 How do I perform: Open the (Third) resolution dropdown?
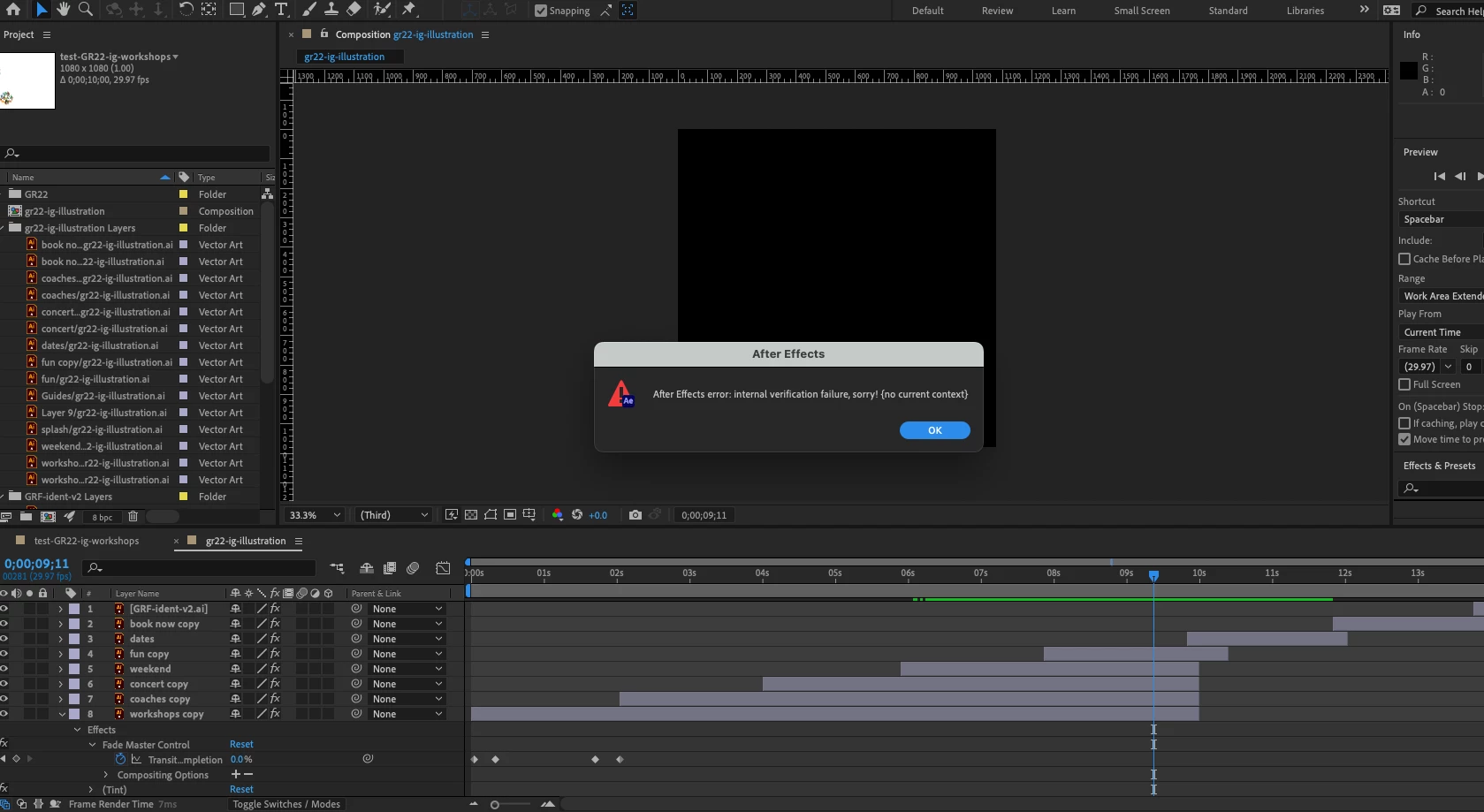pos(394,515)
